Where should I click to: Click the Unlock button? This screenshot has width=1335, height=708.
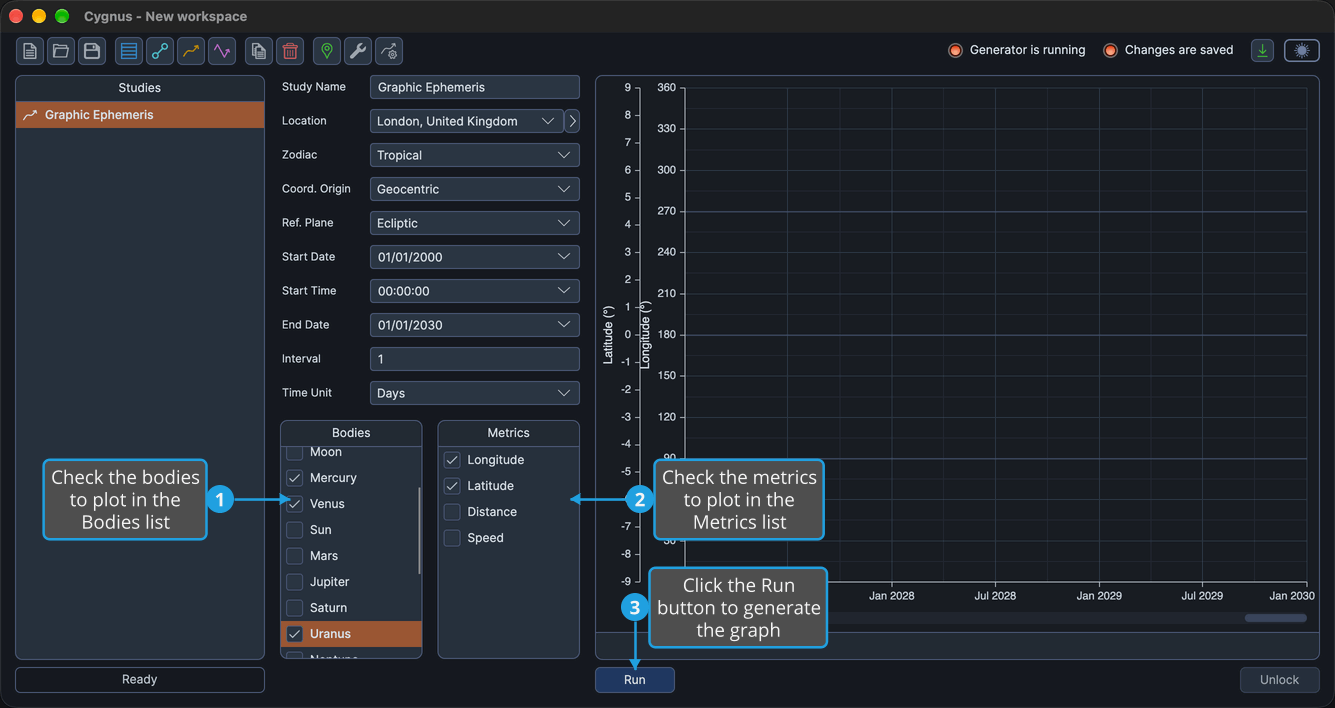coord(1279,680)
